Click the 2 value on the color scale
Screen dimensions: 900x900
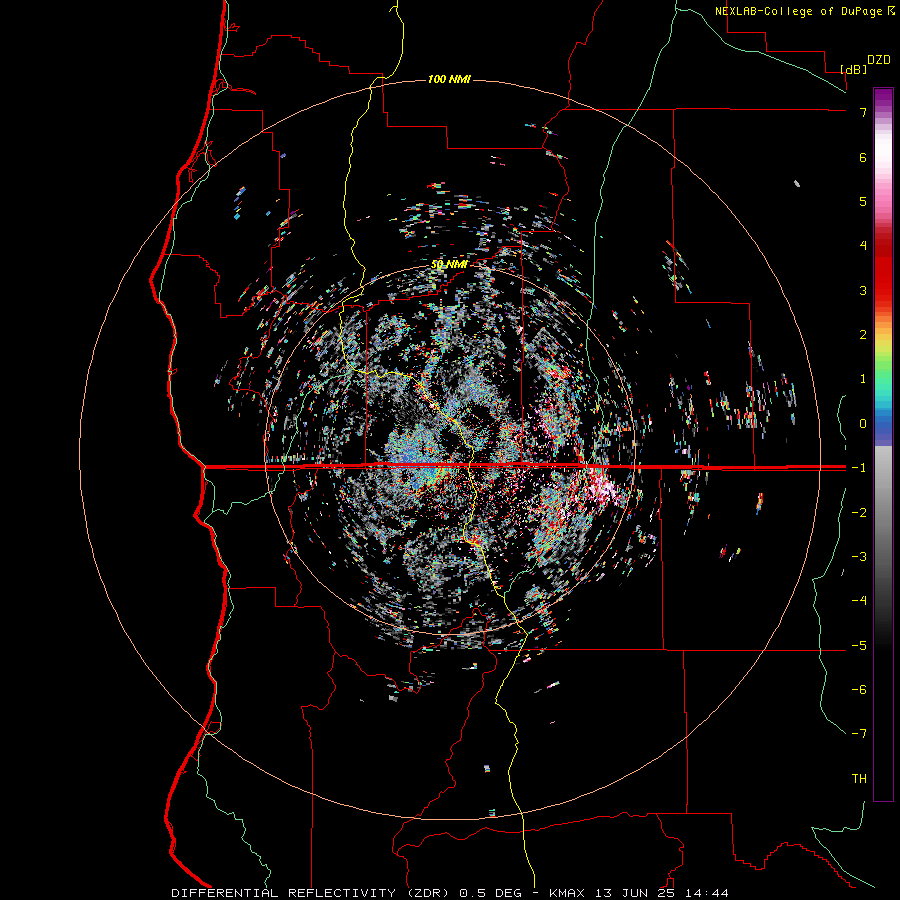pyautogui.click(x=863, y=335)
